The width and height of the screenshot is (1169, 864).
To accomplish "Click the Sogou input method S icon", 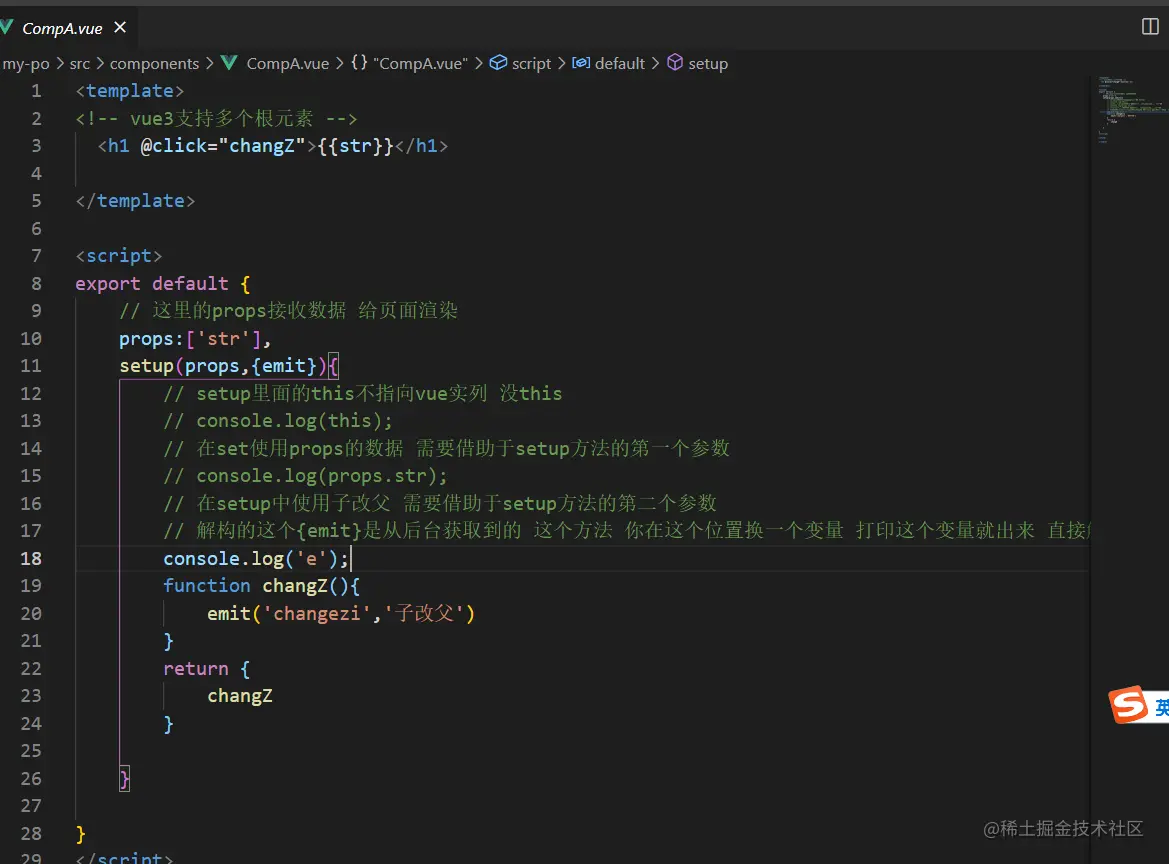I will click(x=1127, y=704).
